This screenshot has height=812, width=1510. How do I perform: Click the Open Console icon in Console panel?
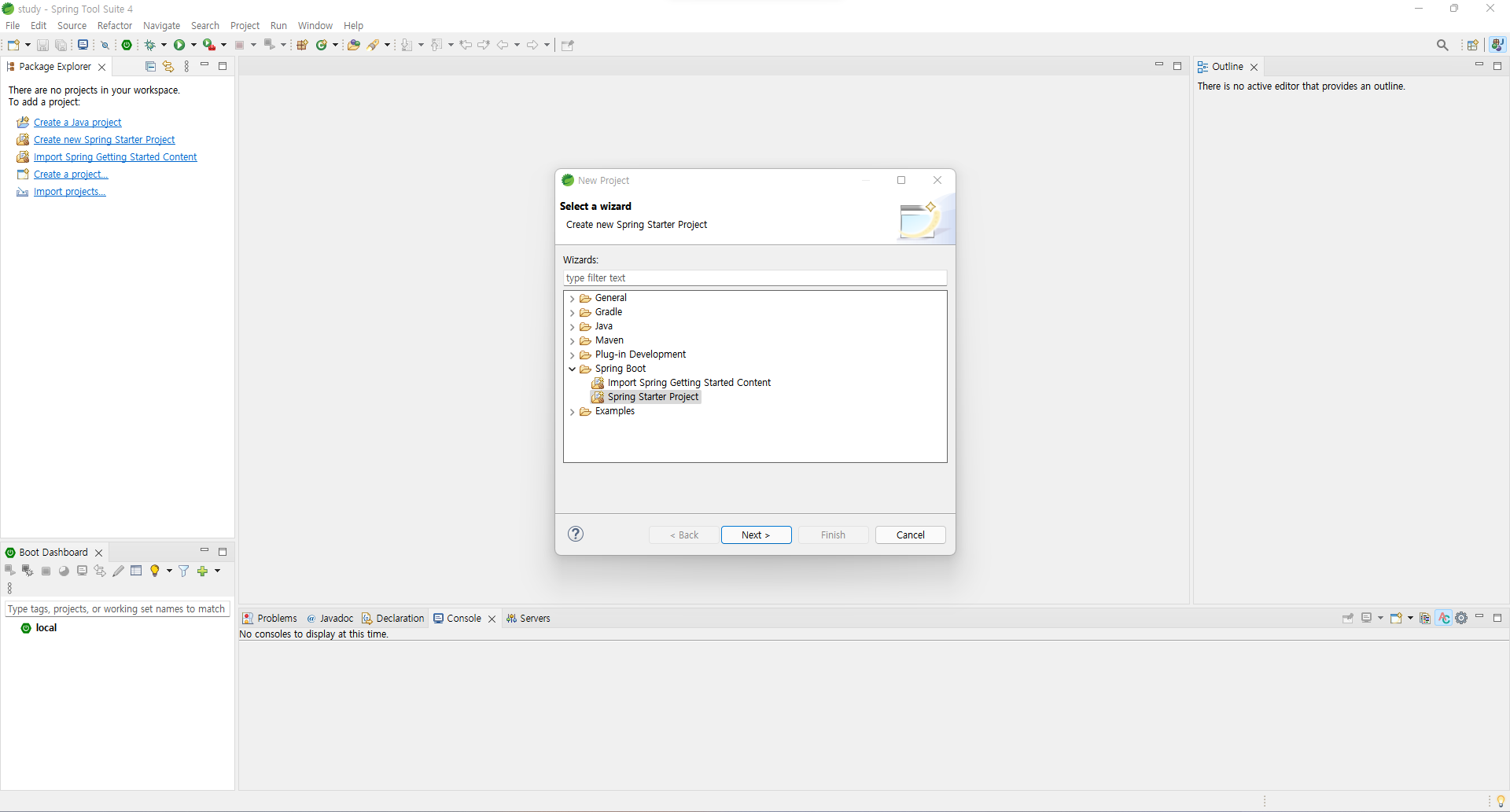click(x=1396, y=618)
